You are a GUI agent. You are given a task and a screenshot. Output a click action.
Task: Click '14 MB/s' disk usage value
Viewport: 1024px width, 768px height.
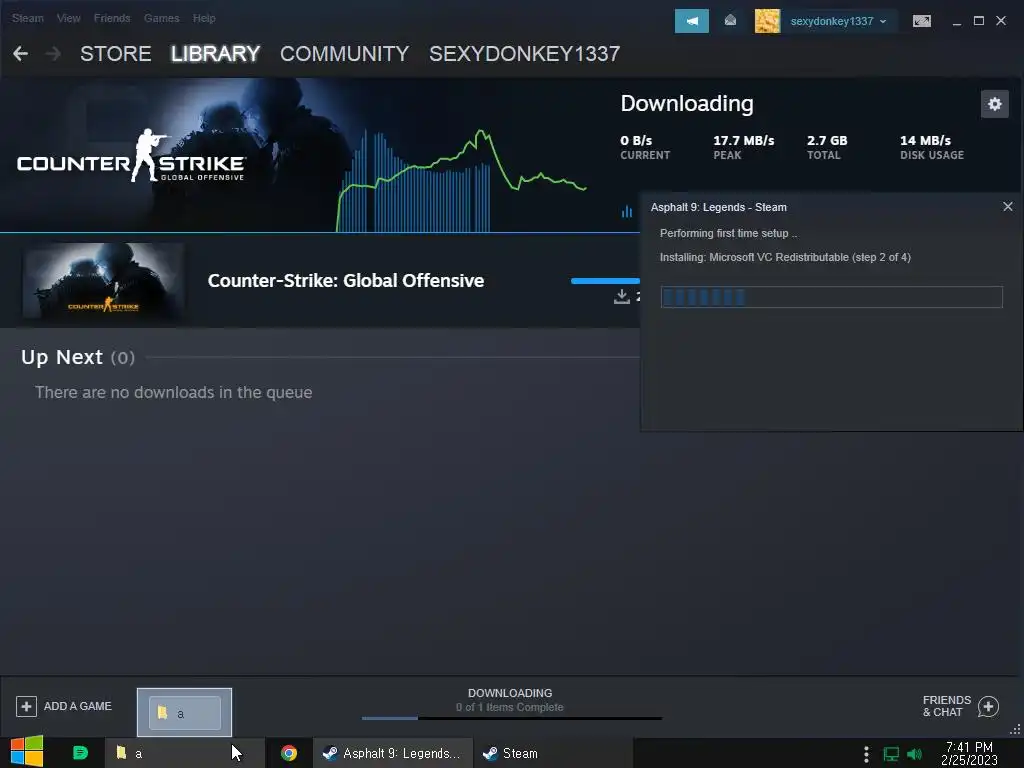click(925, 140)
